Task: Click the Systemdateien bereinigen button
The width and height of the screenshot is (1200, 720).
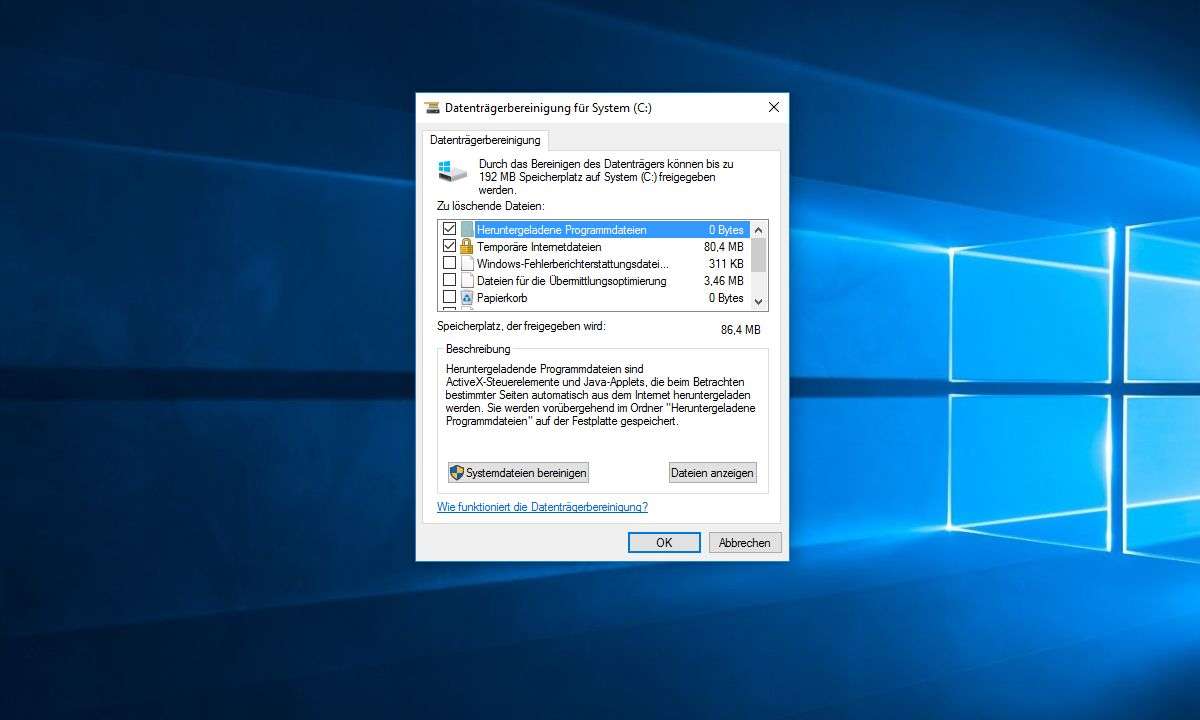Action: click(518, 472)
